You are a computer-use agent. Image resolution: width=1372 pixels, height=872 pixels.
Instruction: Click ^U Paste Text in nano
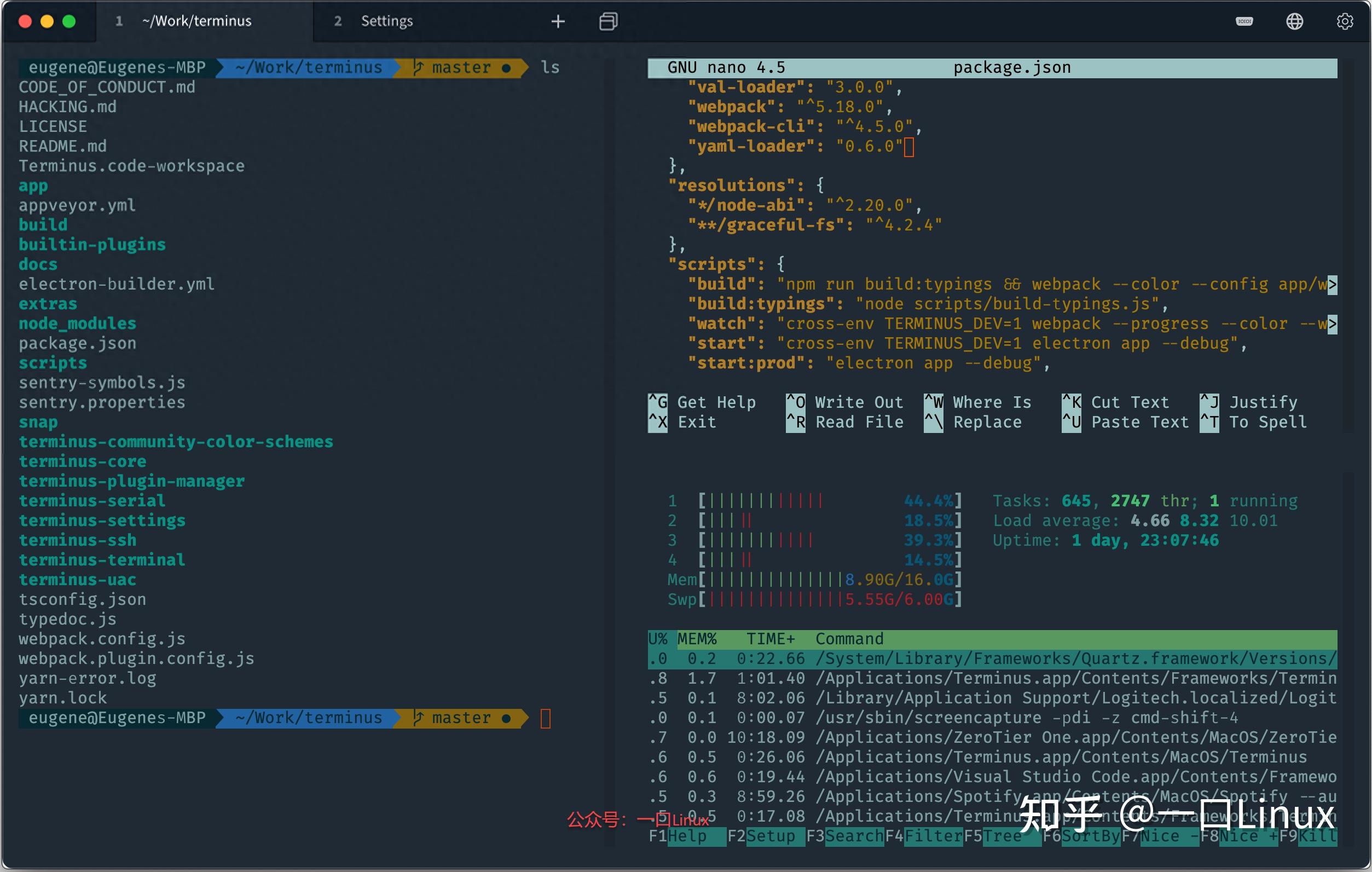1125,423
